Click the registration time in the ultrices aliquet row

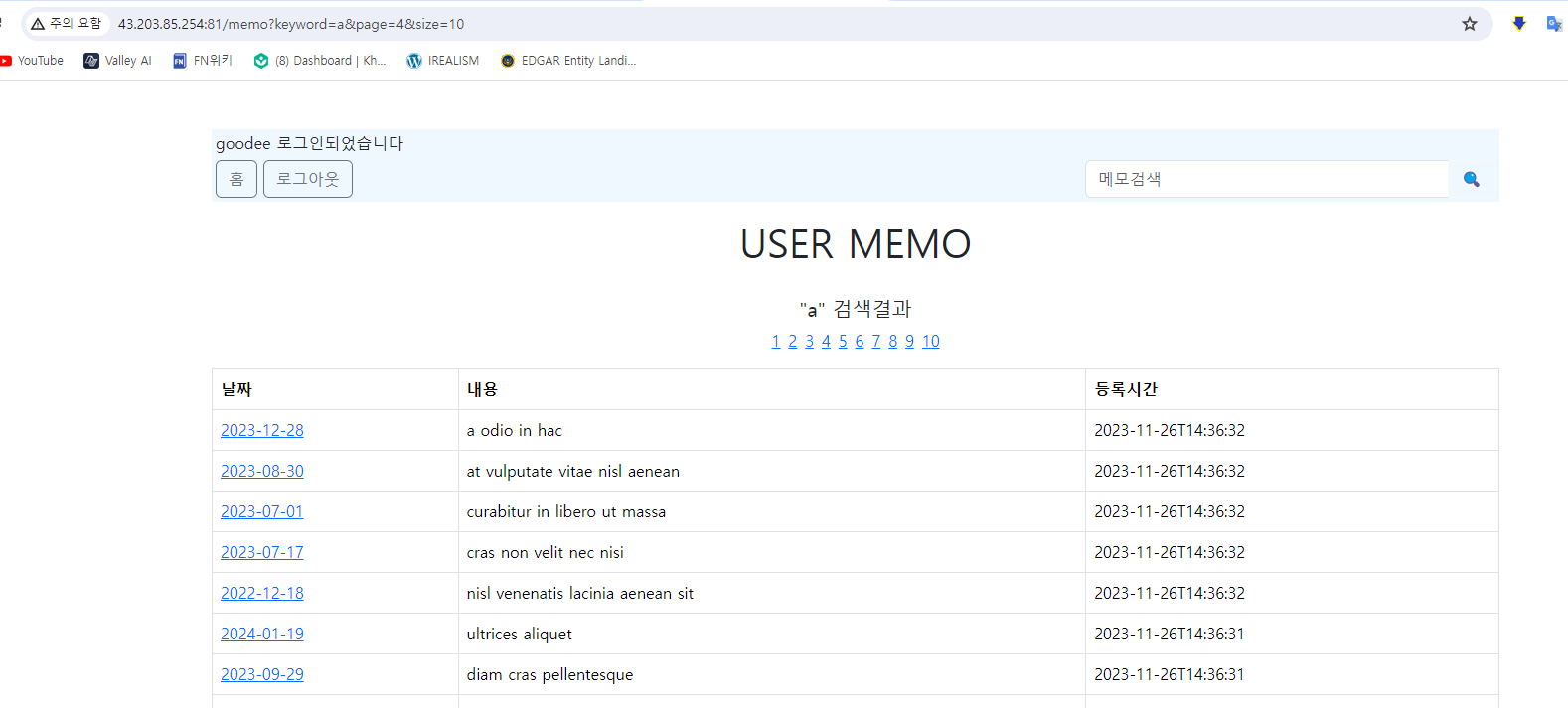(x=1170, y=634)
